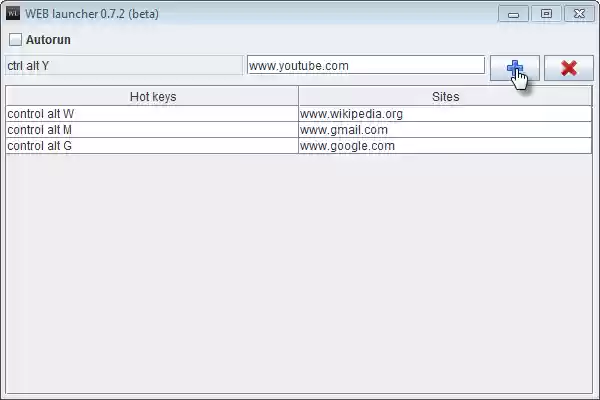The image size is (600, 400).
Task: Focus the hotkey field showing ctrl alt Y
Action: point(124,65)
